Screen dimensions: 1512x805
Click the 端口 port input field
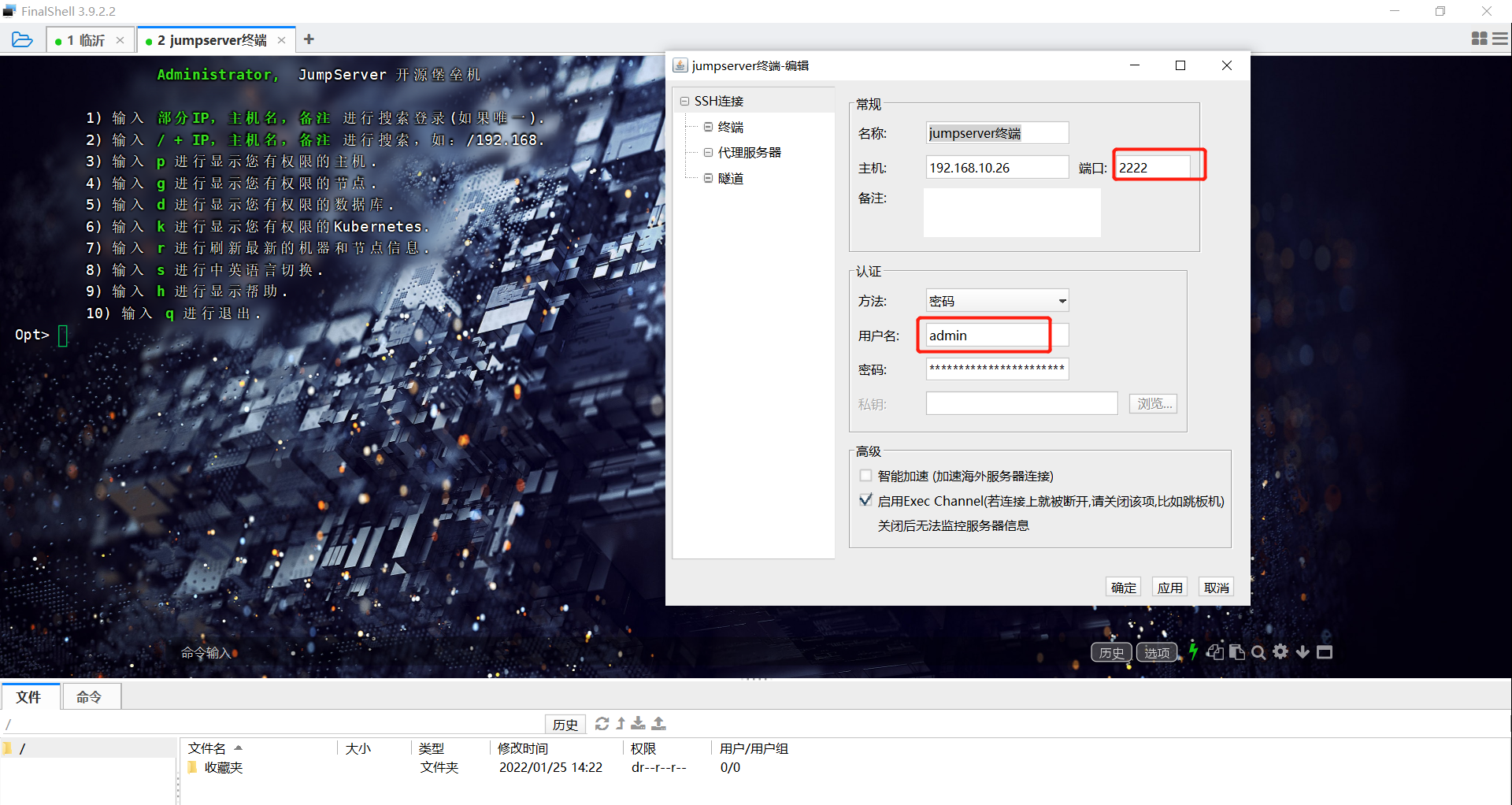1153,167
